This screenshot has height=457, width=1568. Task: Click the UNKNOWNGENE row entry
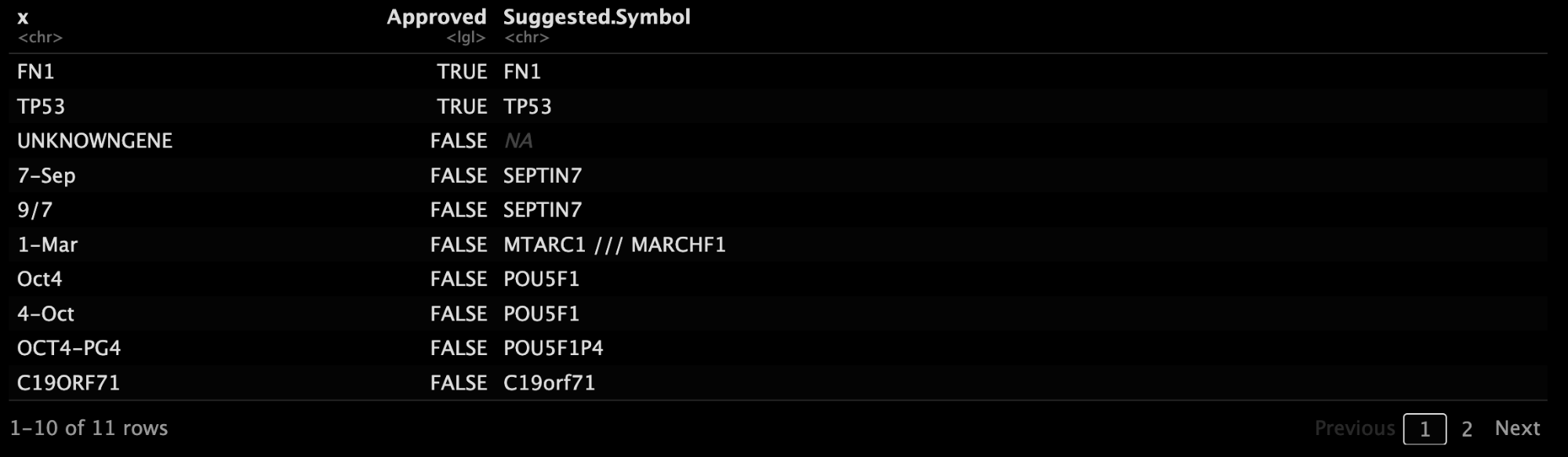click(95, 140)
